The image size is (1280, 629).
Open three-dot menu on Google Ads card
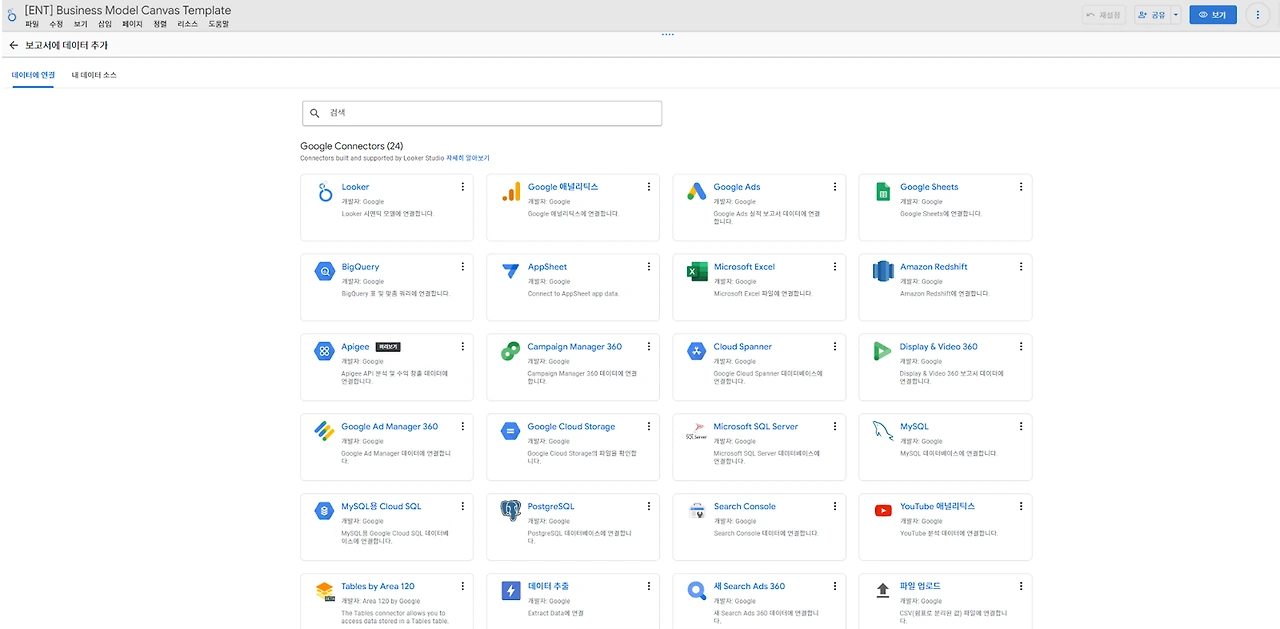(x=834, y=187)
